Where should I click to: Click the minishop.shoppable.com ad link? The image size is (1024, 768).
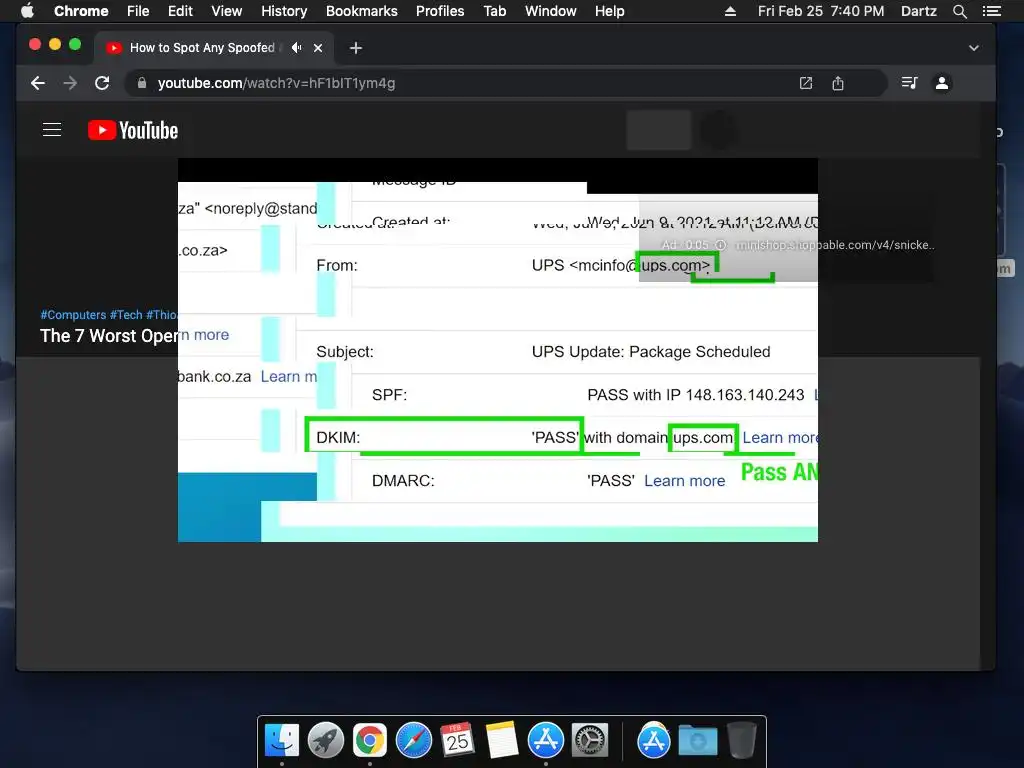point(835,245)
